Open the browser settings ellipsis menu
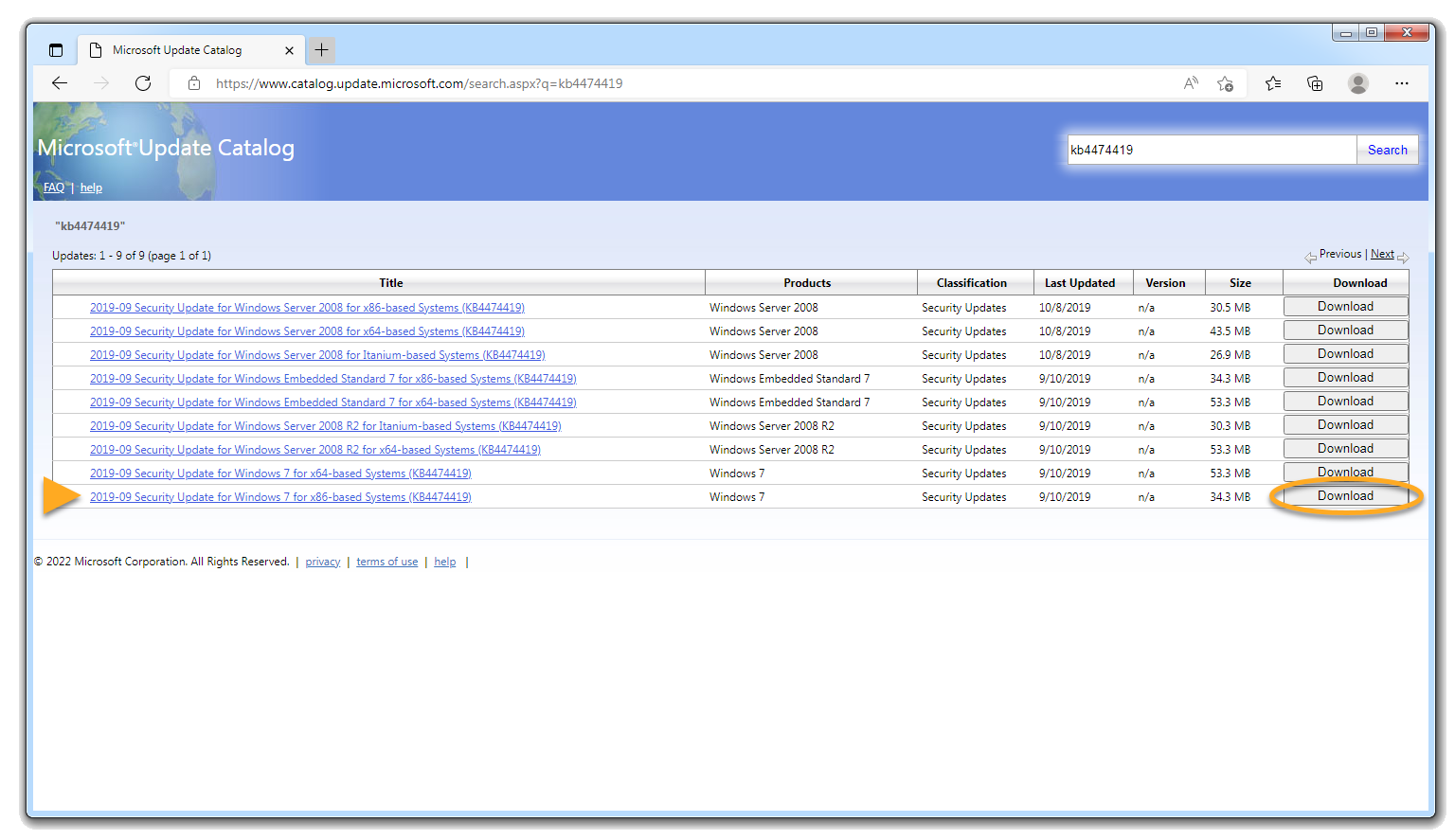The height and width of the screenshot is (840, 1455). 1402,83
